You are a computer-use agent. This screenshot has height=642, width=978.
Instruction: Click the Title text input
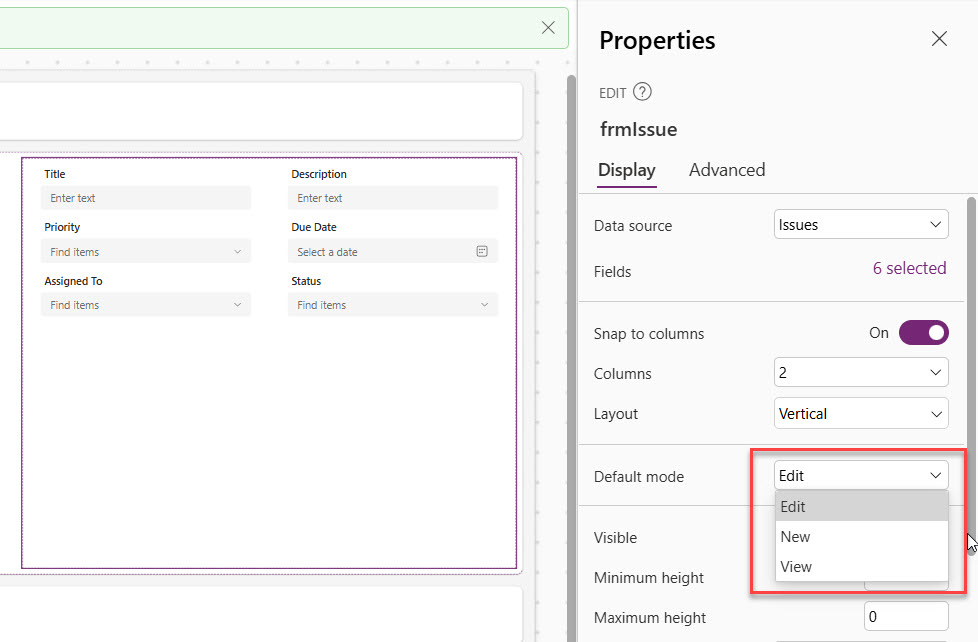point(146,198)
